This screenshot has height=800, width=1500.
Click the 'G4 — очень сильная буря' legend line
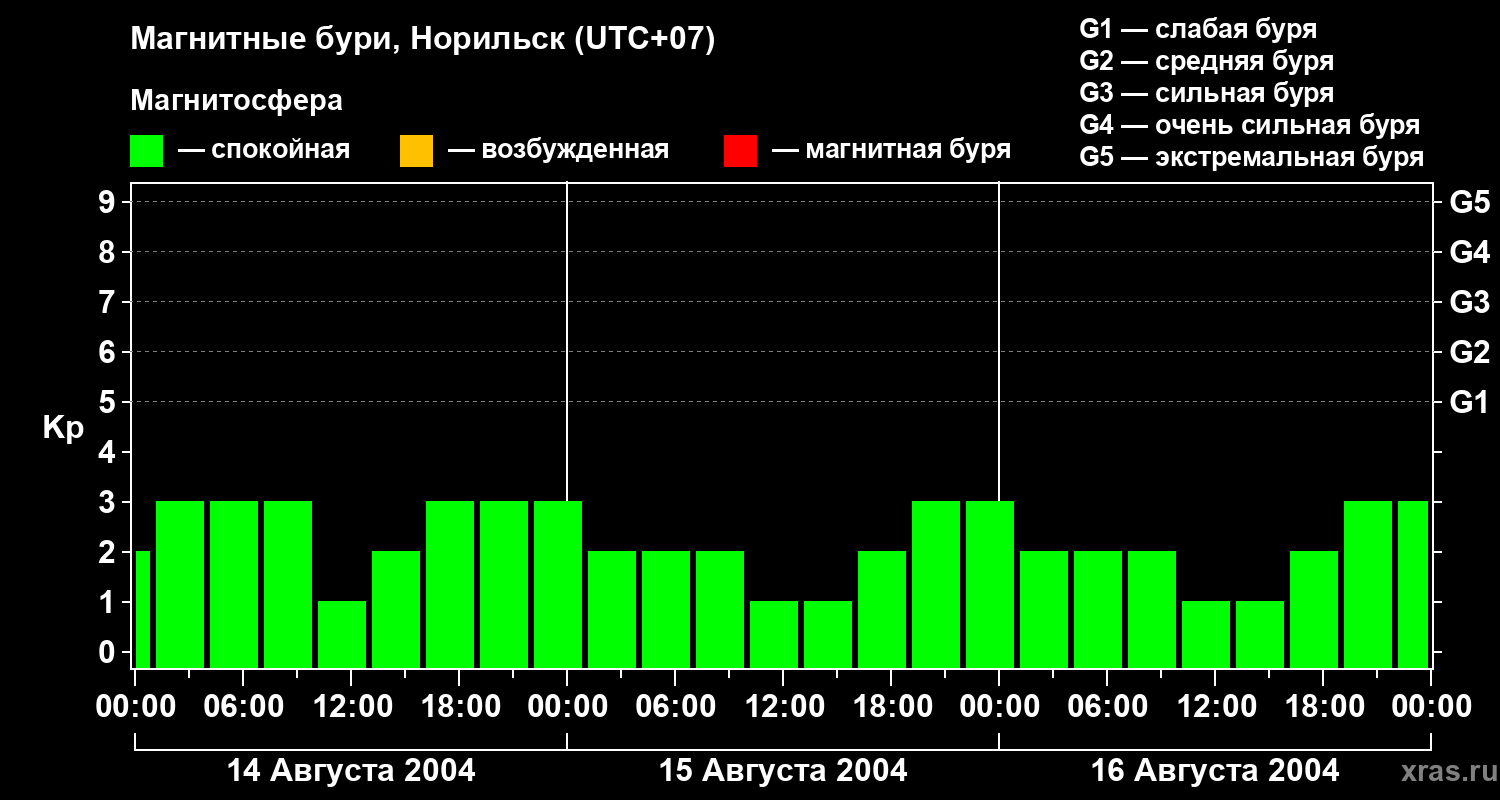[1250, 125]
